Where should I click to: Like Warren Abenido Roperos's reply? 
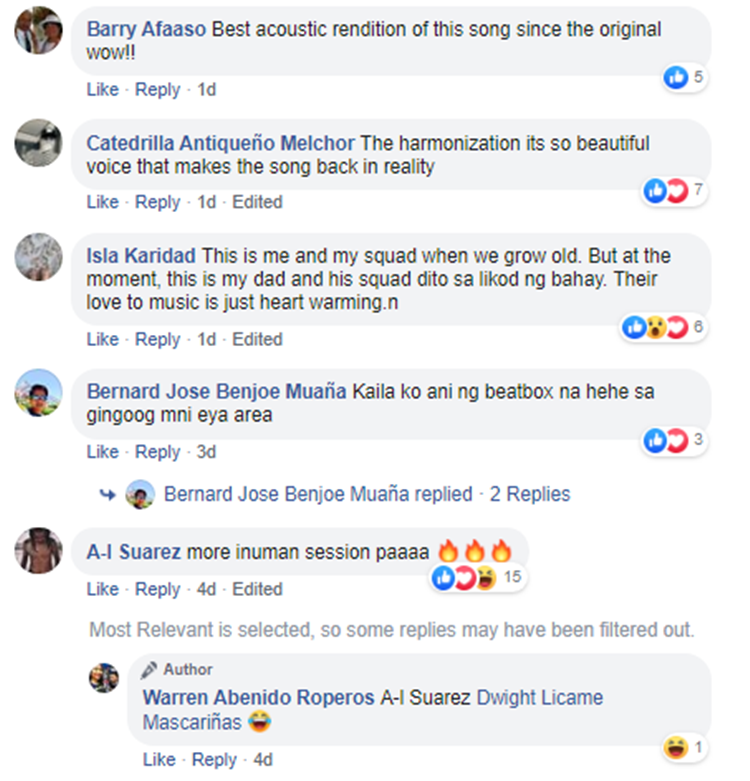pos(158,760)
